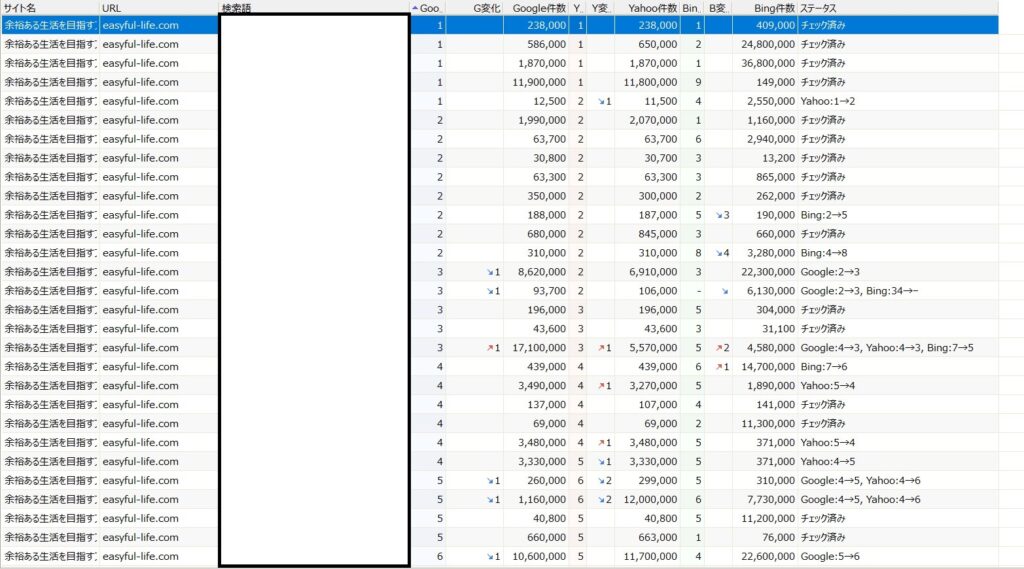This screenshot has width=1024, height=569.
Task: Select Bing count cell 24,800,000
Action: click(x=768, y=44)
